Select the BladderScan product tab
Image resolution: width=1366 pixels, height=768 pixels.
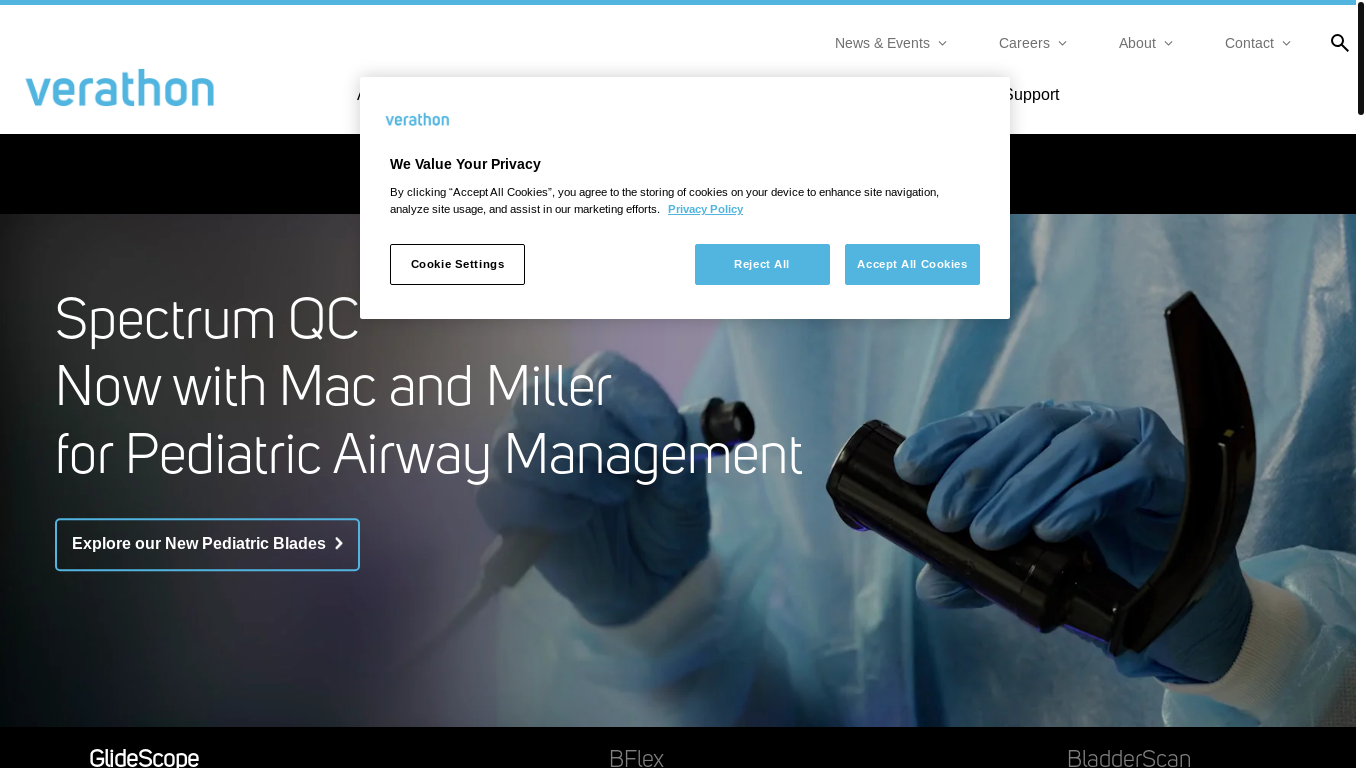click(1129, 758)
